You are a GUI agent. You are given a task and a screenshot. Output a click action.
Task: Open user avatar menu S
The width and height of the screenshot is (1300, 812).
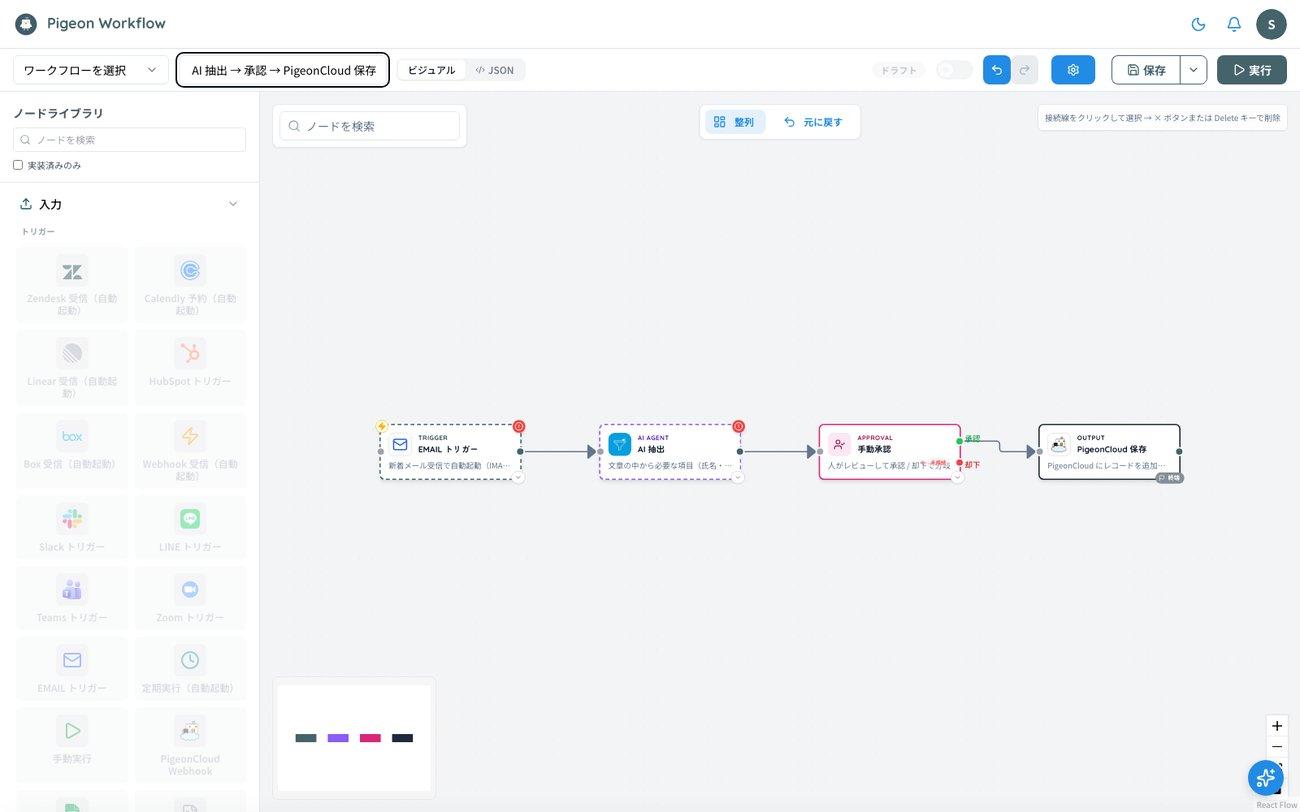1271,24
